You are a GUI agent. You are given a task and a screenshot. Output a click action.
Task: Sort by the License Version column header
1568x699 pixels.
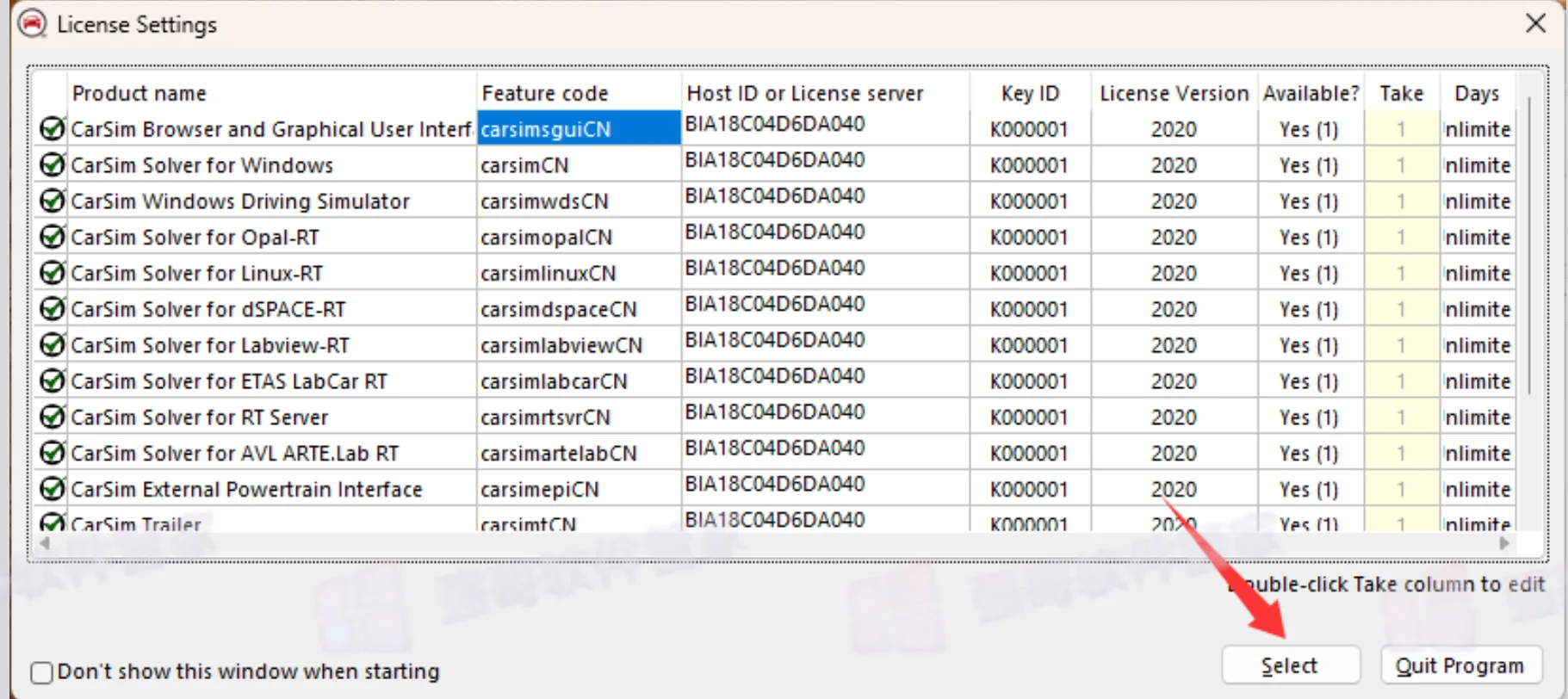click(x=1174, y=93)
